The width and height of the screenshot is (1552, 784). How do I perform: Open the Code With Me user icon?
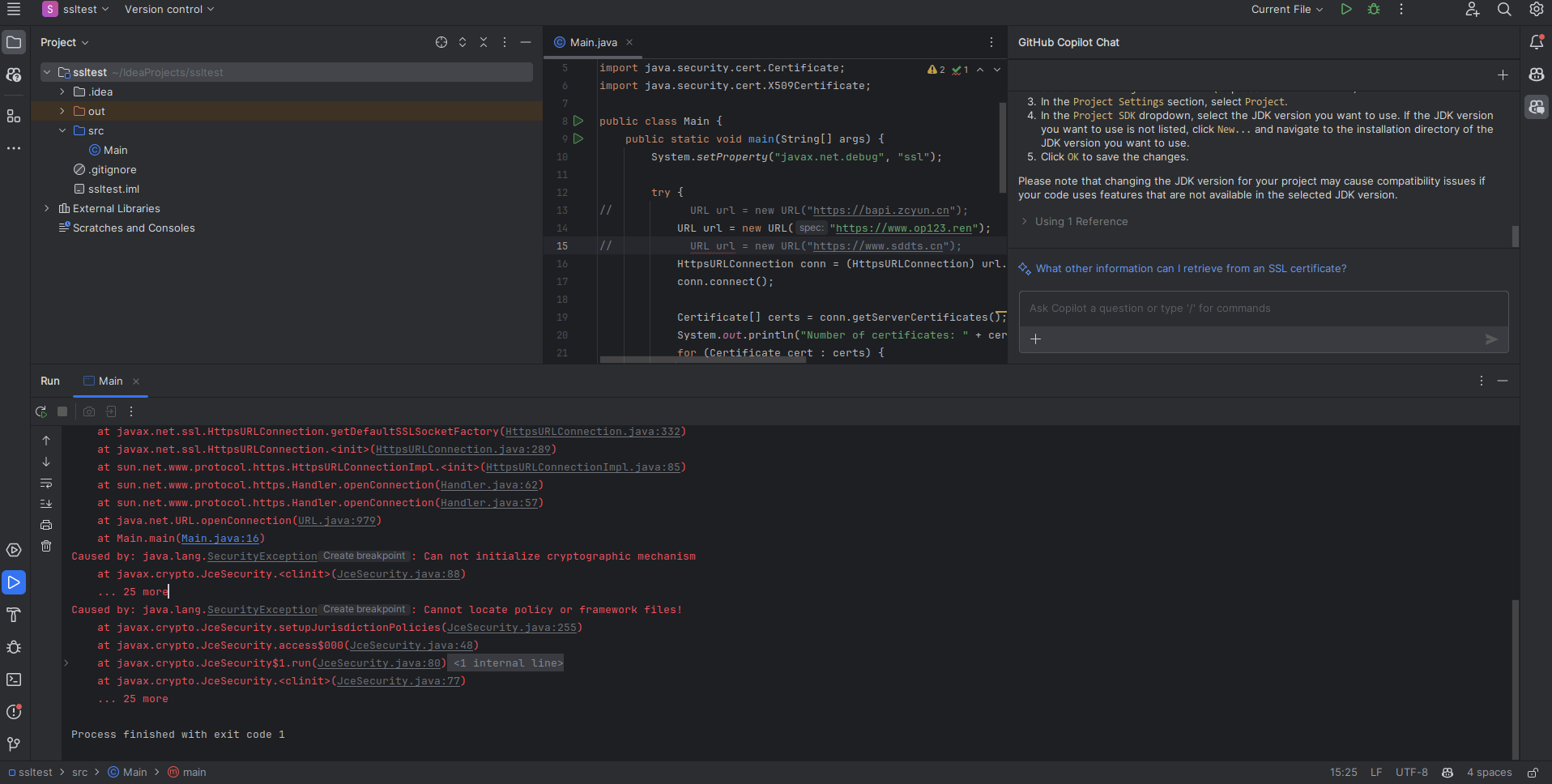[x=1473, y=10]
